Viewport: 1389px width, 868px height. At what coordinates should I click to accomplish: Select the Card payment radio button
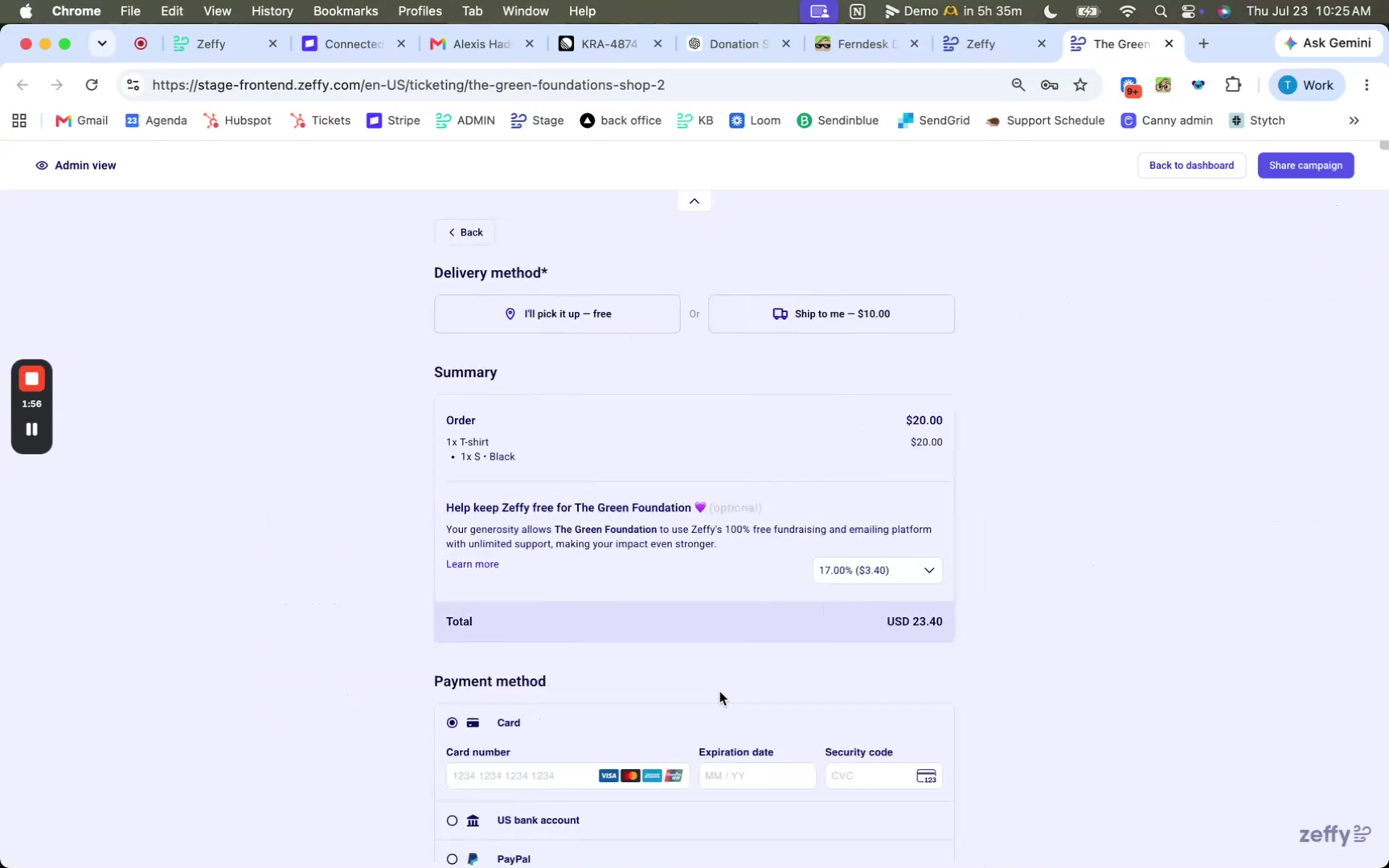pos(452,723)
